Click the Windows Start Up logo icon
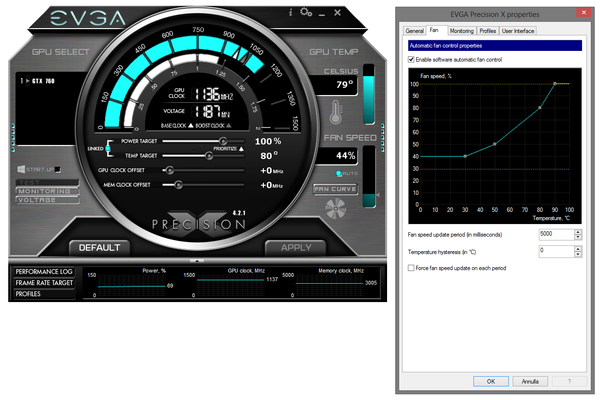Image resolution: width=600 pixels, height=400 pixels. point(21,169)
